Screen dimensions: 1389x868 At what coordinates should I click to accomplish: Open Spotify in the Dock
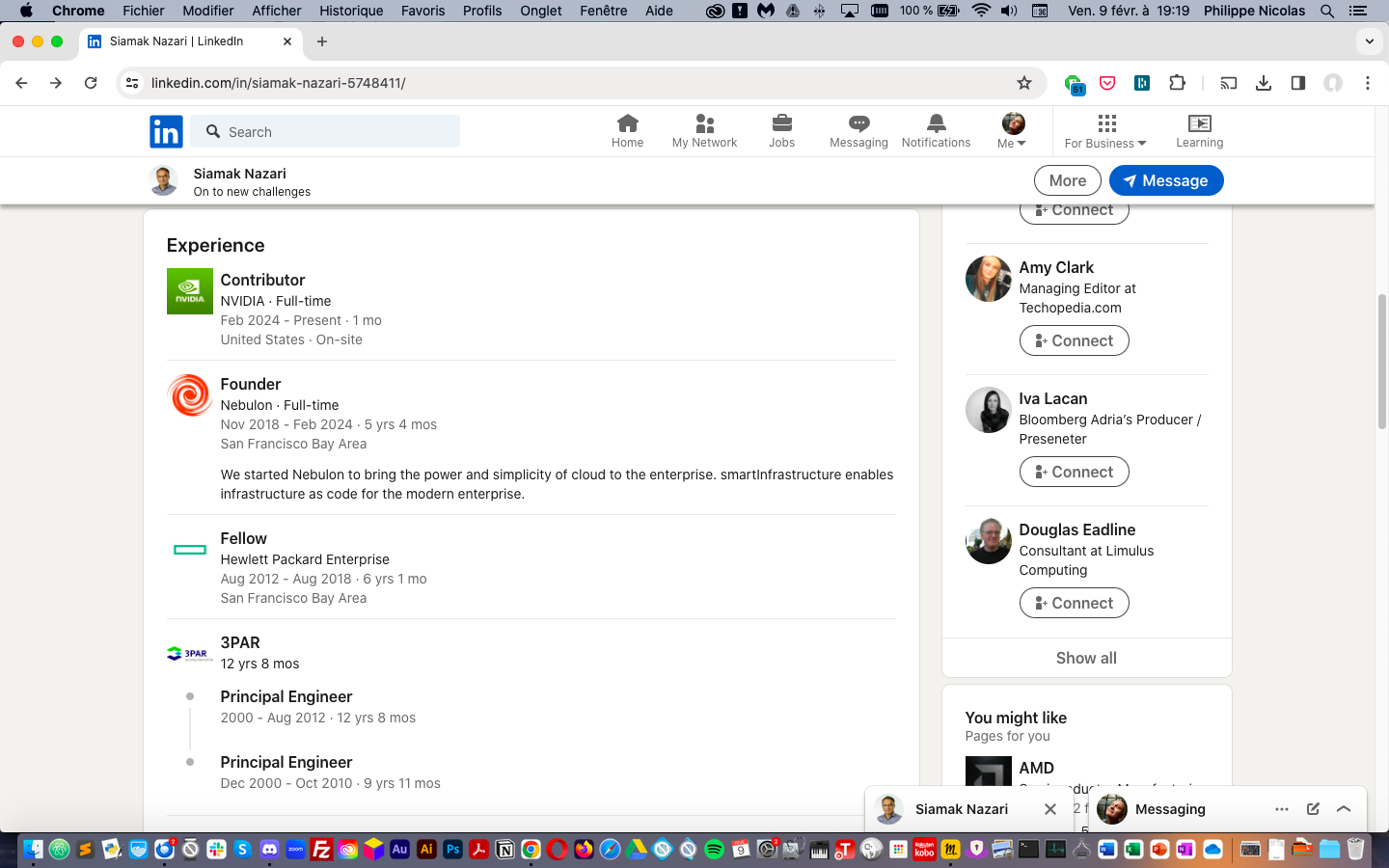click(714, 850)
